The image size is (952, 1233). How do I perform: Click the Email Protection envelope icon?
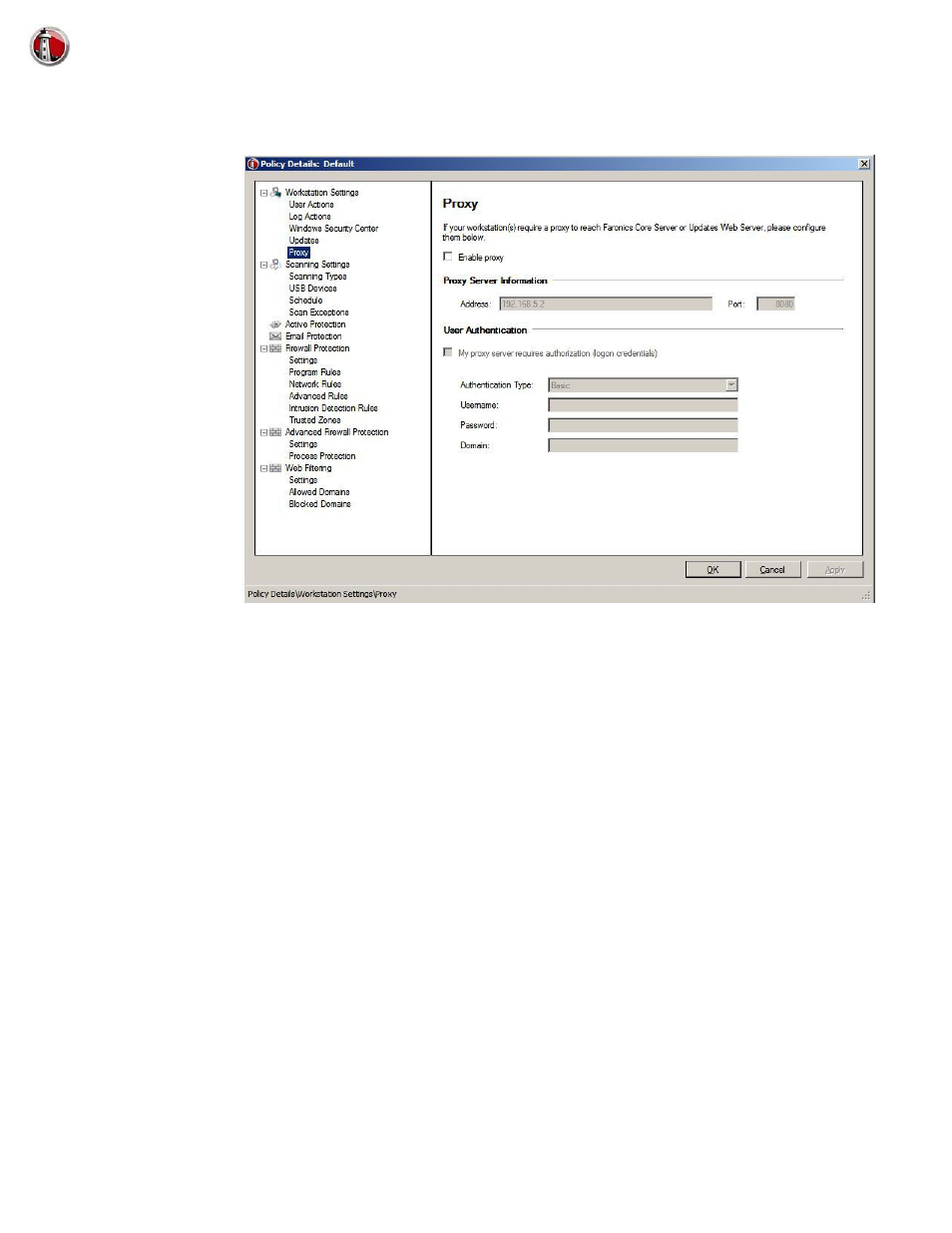pyautogui.click(x=275, y=336)
